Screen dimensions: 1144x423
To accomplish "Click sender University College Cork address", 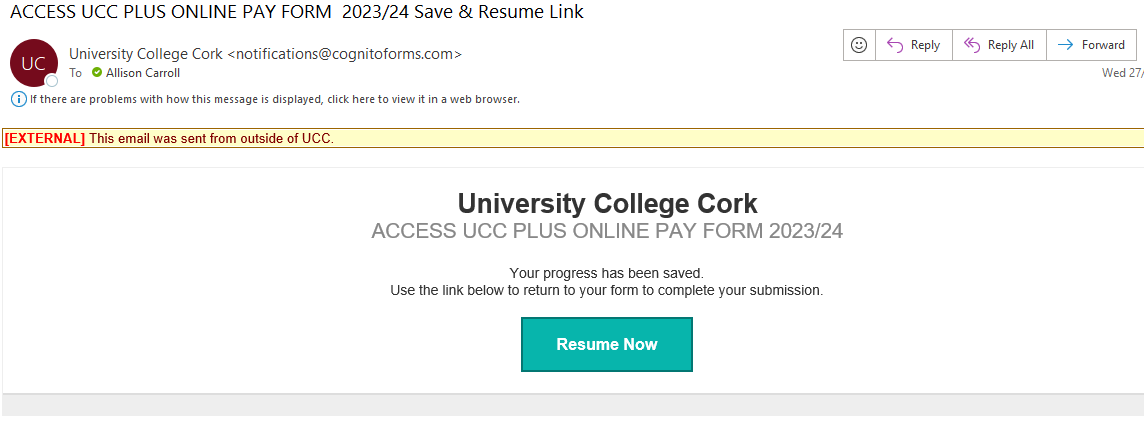I will click(265, 54).
